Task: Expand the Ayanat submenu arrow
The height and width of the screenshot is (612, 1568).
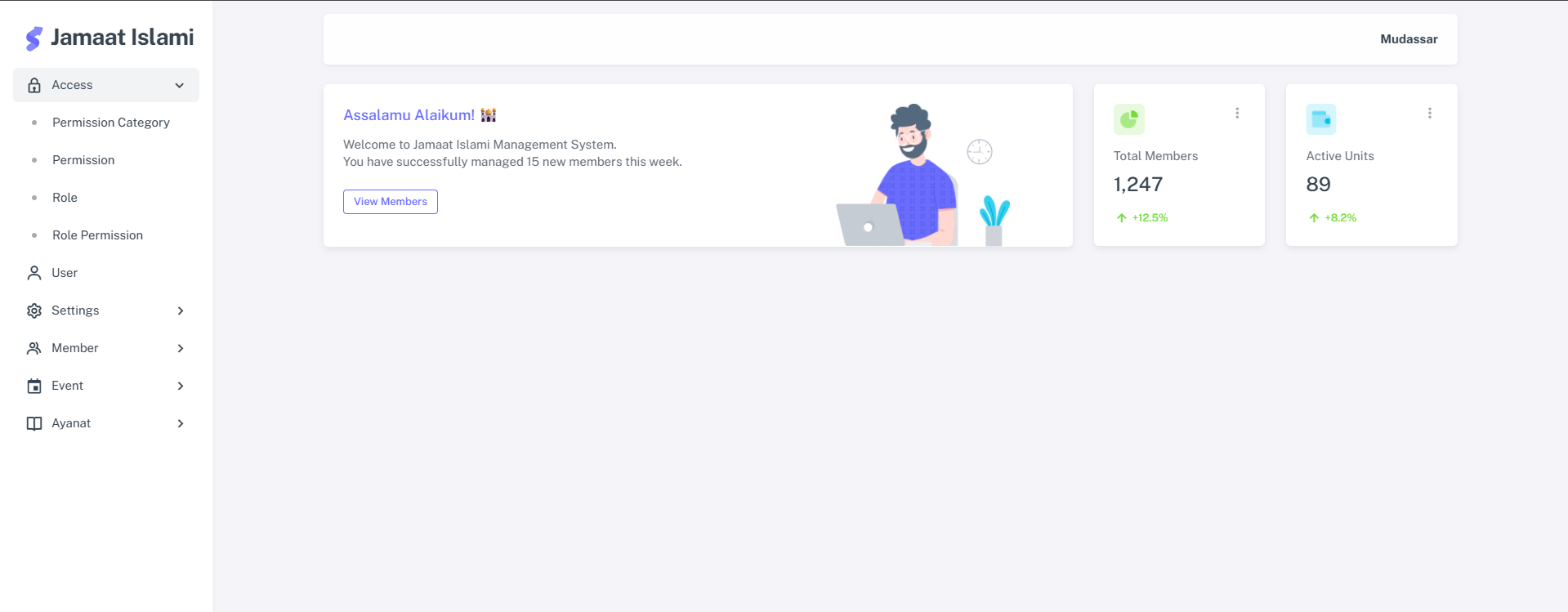Action: click(181, 423)
